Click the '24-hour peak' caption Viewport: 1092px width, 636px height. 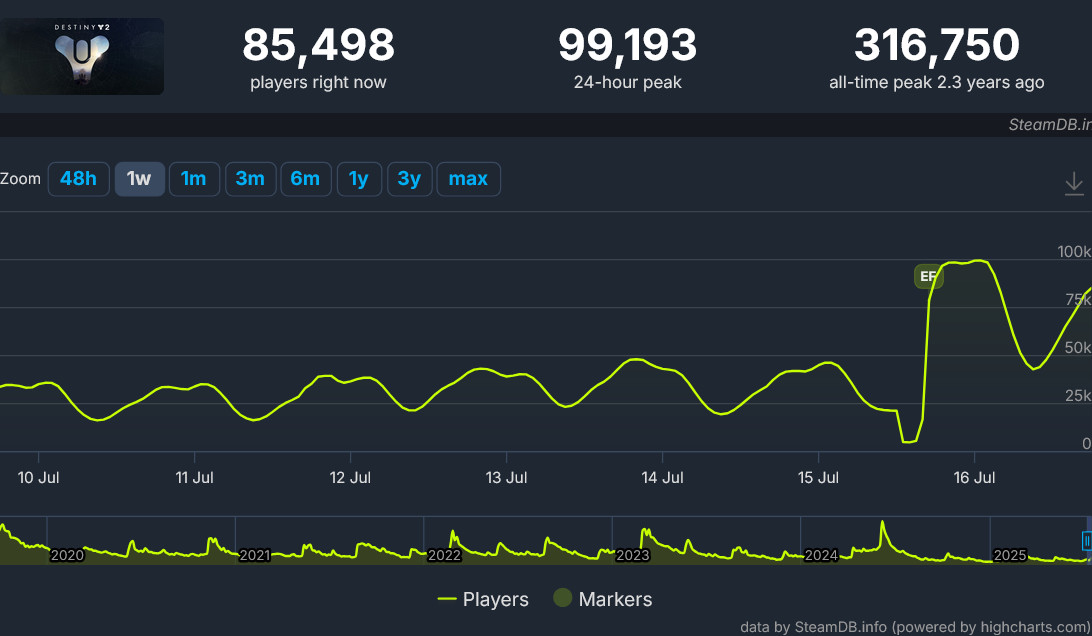(x=627, y=83)
